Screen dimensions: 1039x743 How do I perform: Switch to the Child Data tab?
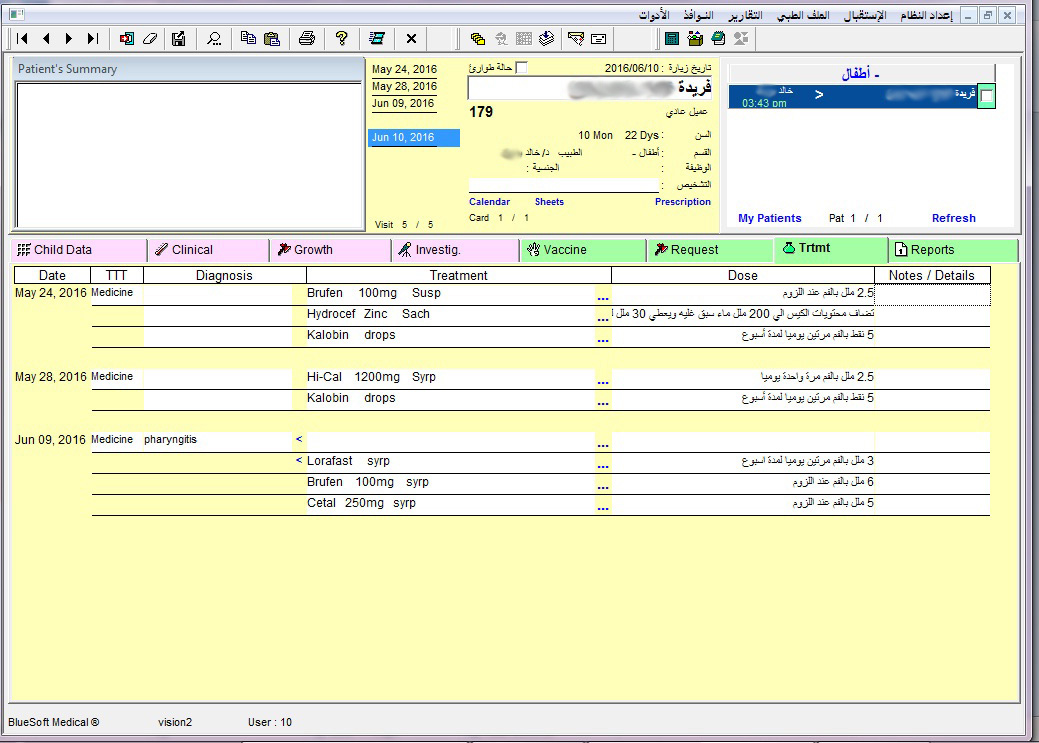79,250
